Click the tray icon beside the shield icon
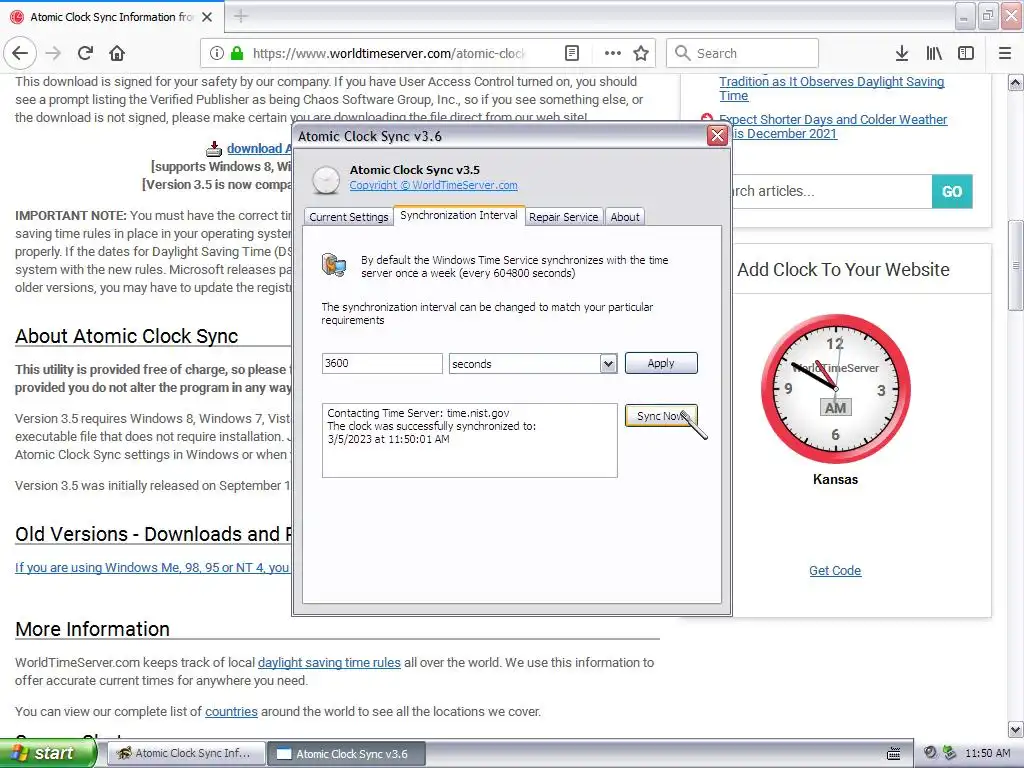The width and height of the screenshot is (1024, 768). pyautogui.click(x=931, y=753)
